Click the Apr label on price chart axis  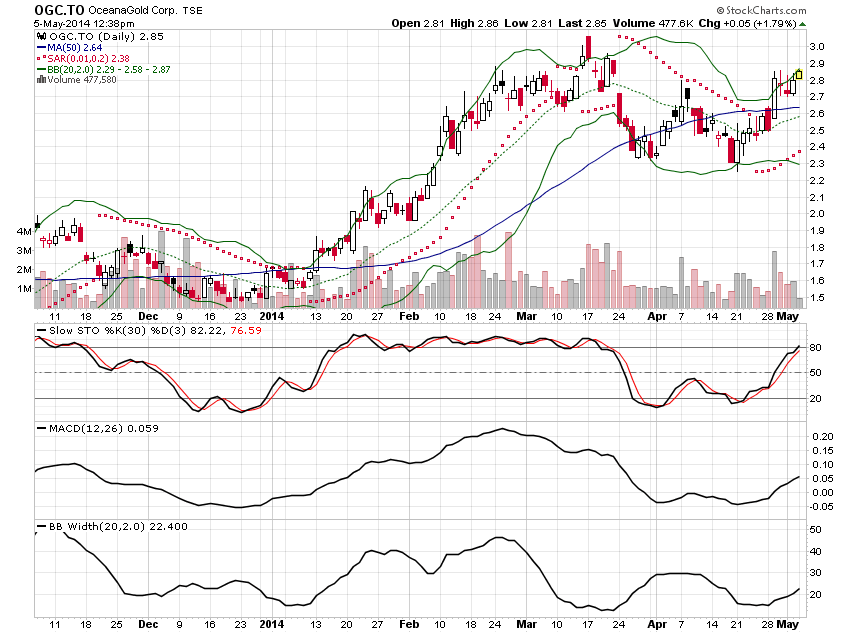657,316
